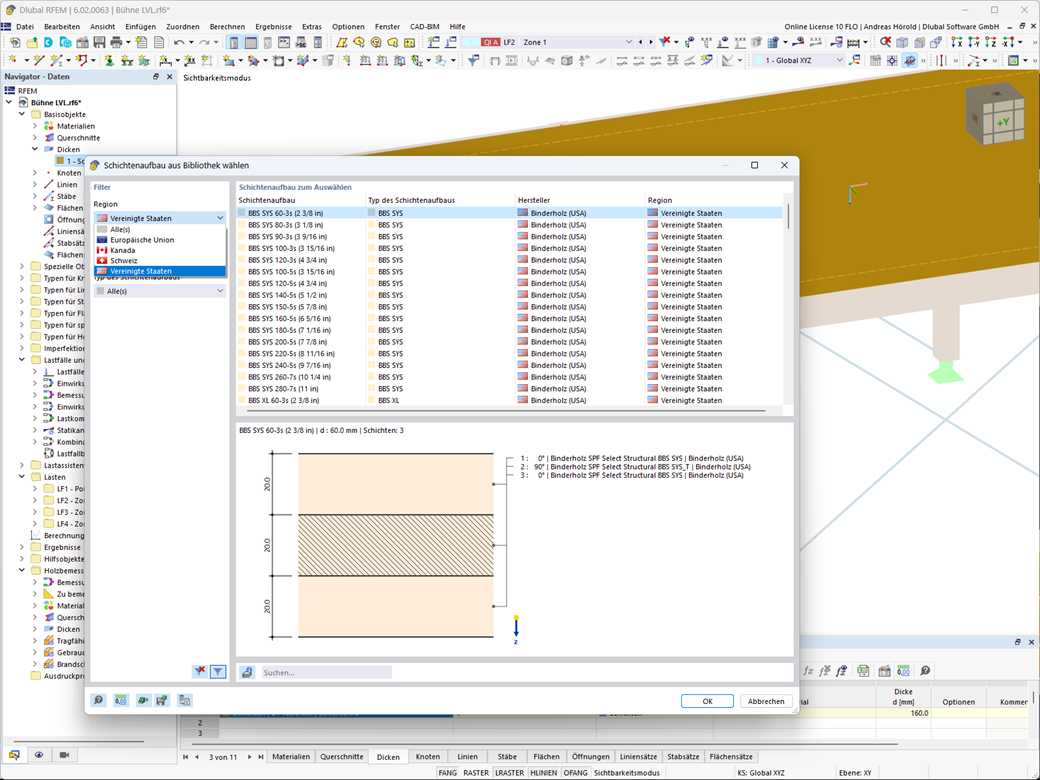Click the search icon left of Suchen field
The width and height of the screenshot is (1040, 780).
[247, 673]
